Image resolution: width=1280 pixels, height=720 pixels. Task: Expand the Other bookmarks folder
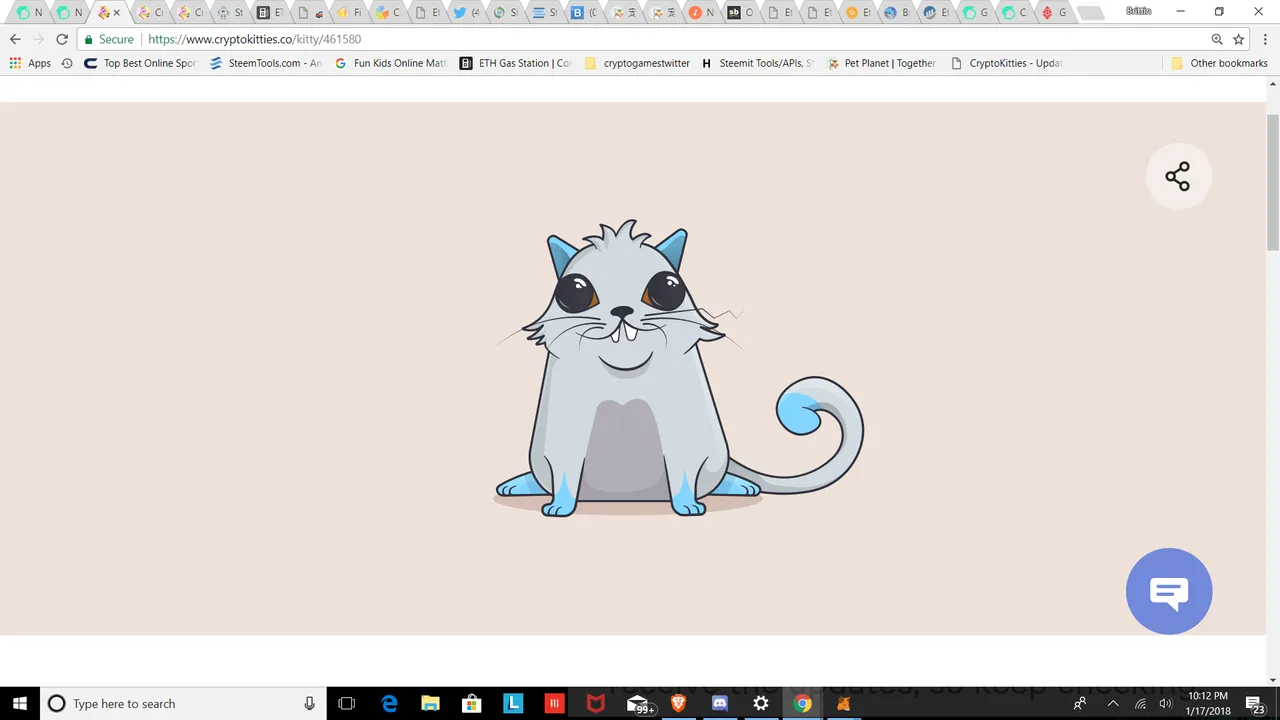coord(1220,63)
